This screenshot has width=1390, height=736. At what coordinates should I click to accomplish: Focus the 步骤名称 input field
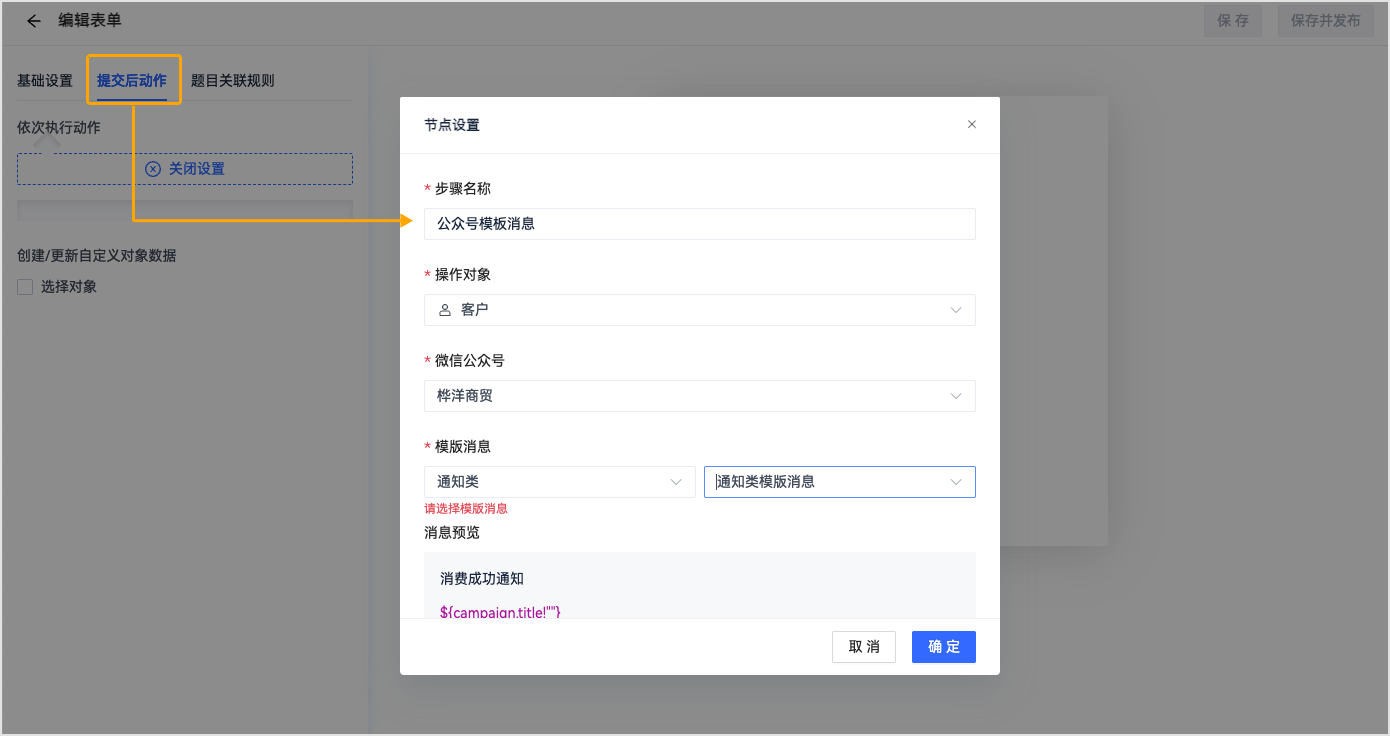click(700, 224)
